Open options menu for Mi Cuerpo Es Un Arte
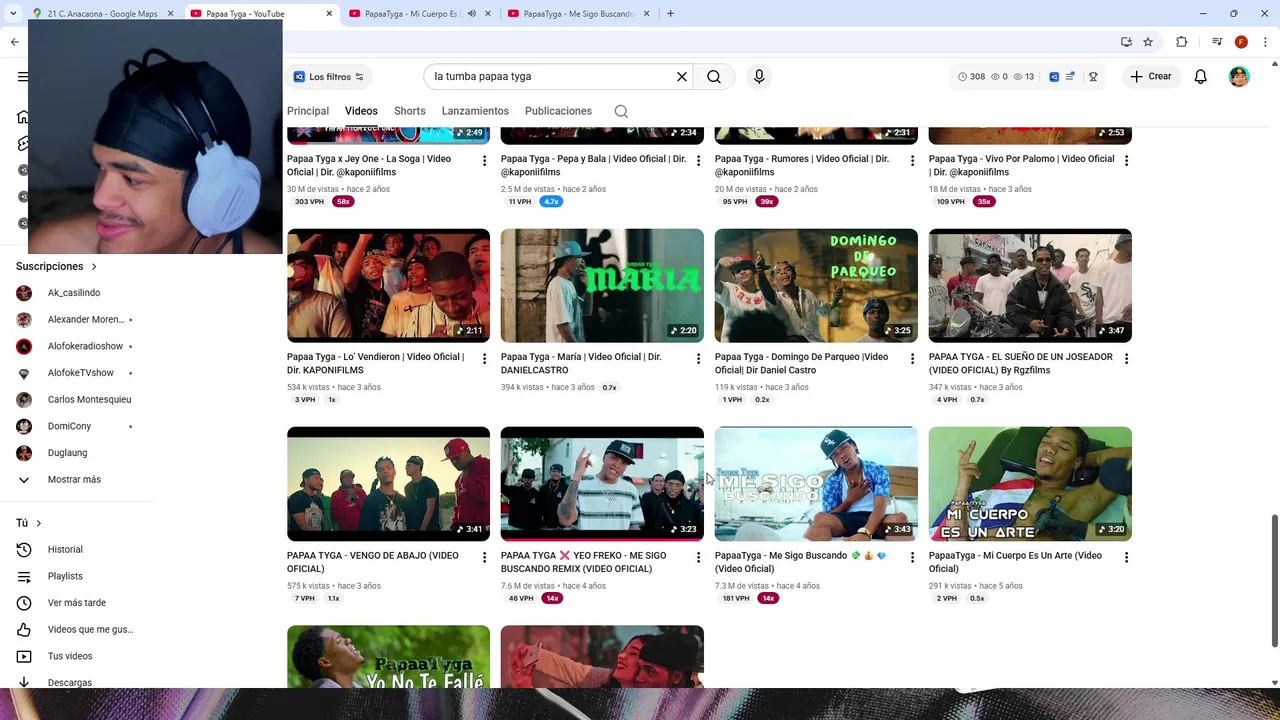 1126,558
